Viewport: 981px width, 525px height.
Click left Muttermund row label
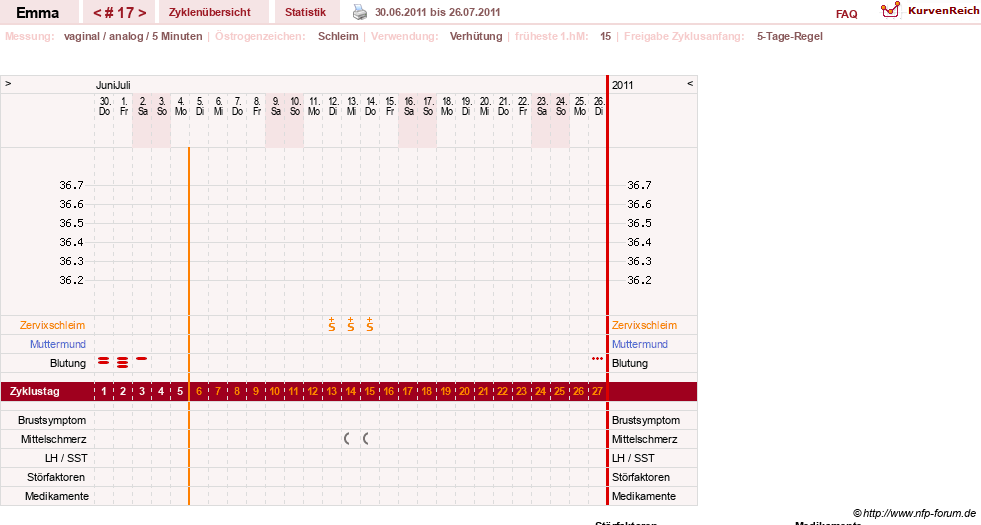(58, 344)
